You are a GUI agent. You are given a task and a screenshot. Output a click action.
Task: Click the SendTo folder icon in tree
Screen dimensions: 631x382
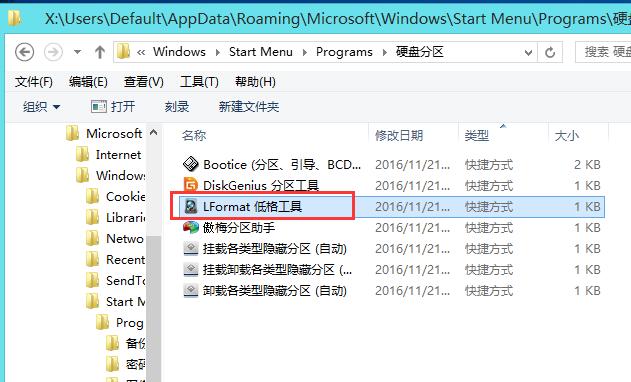coord(93,280)
